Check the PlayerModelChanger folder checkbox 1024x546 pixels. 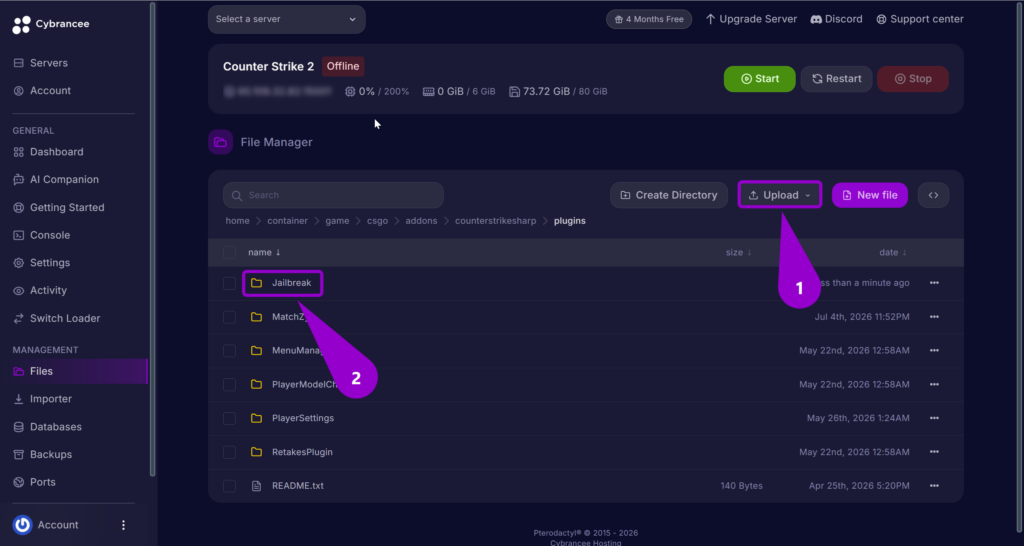click(229, 384)
